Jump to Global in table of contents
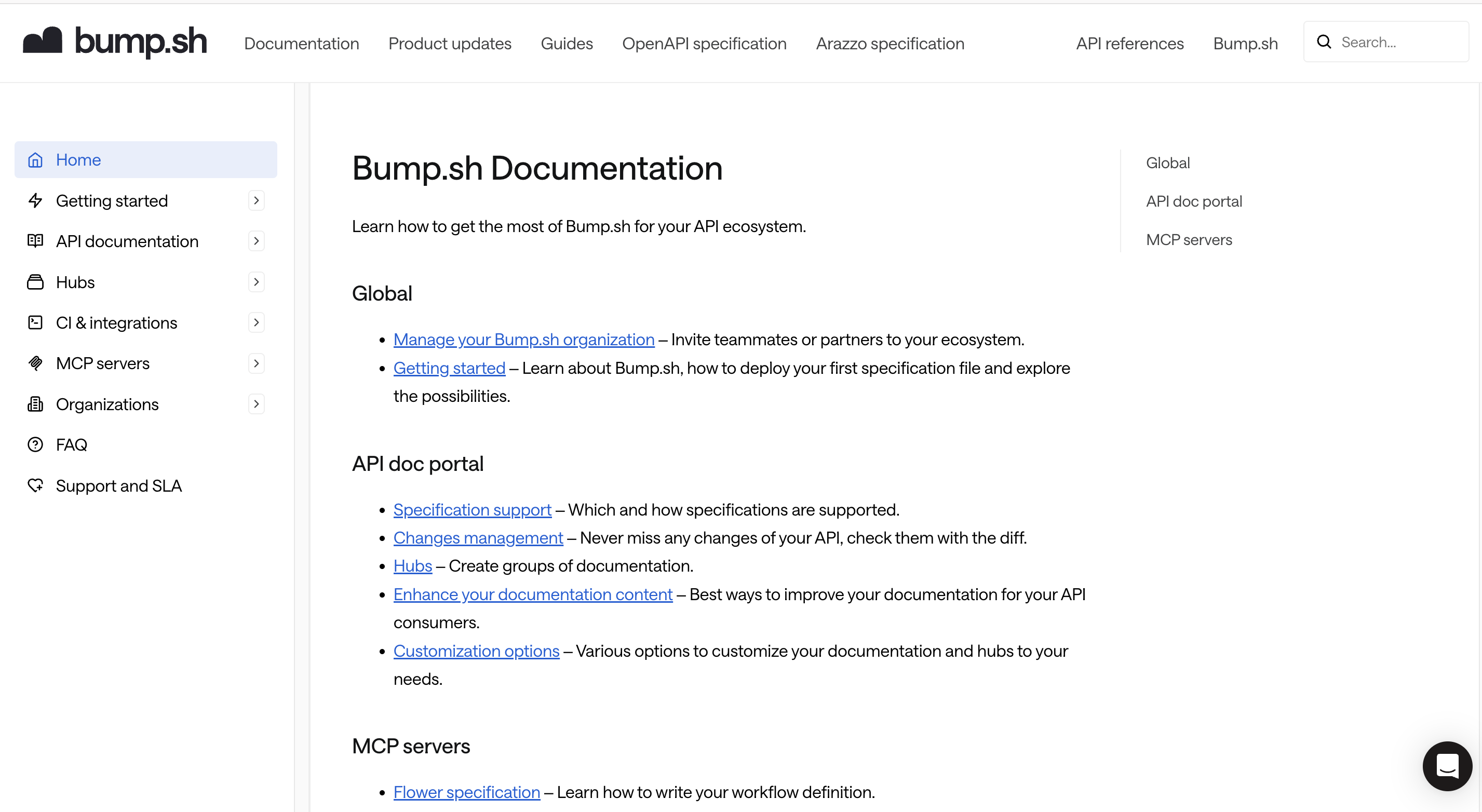This screenshot has width=1482, height=812. click(x=1168, y=163)
